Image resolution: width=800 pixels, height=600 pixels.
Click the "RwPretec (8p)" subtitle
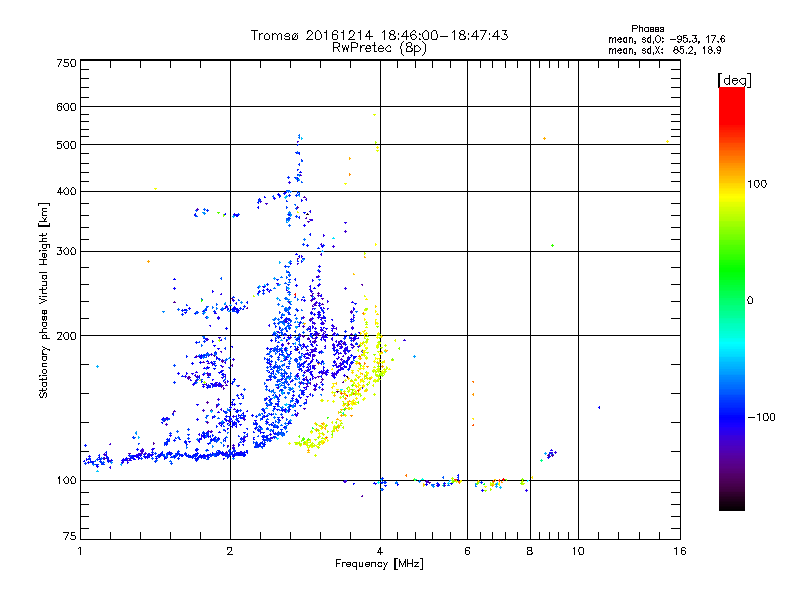379,48
